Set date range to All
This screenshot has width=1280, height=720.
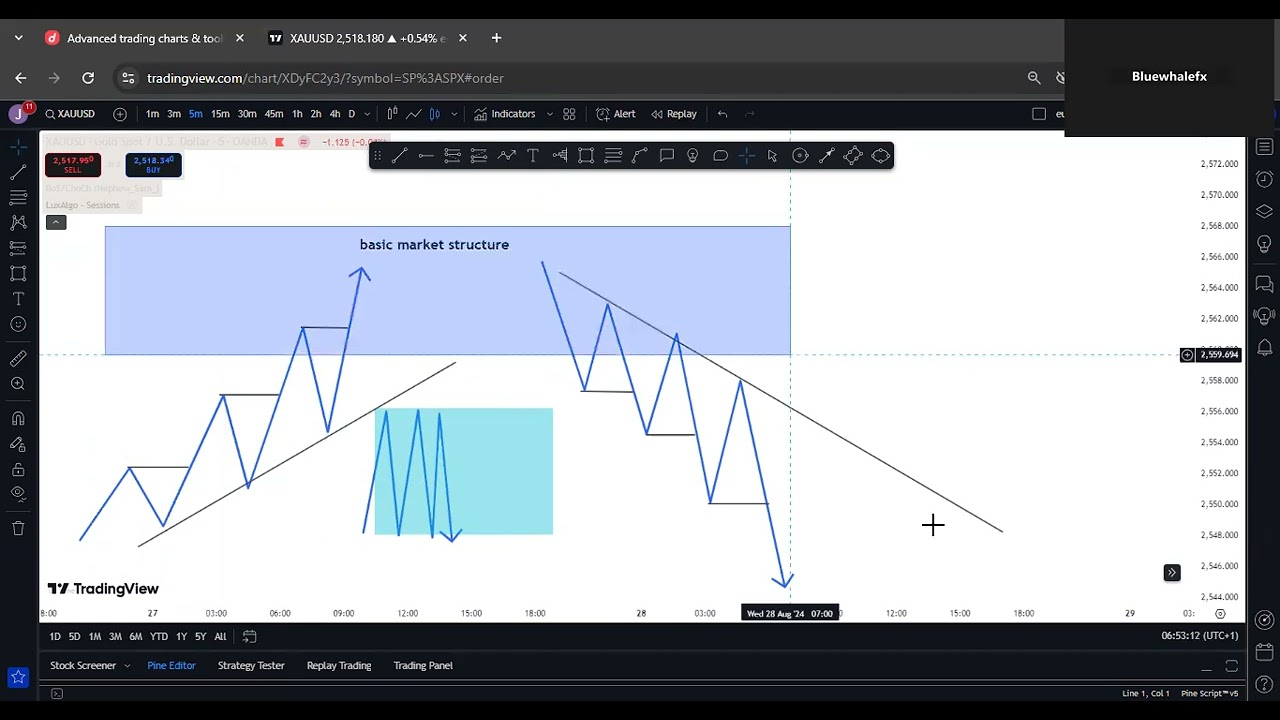tap(220, 637)
